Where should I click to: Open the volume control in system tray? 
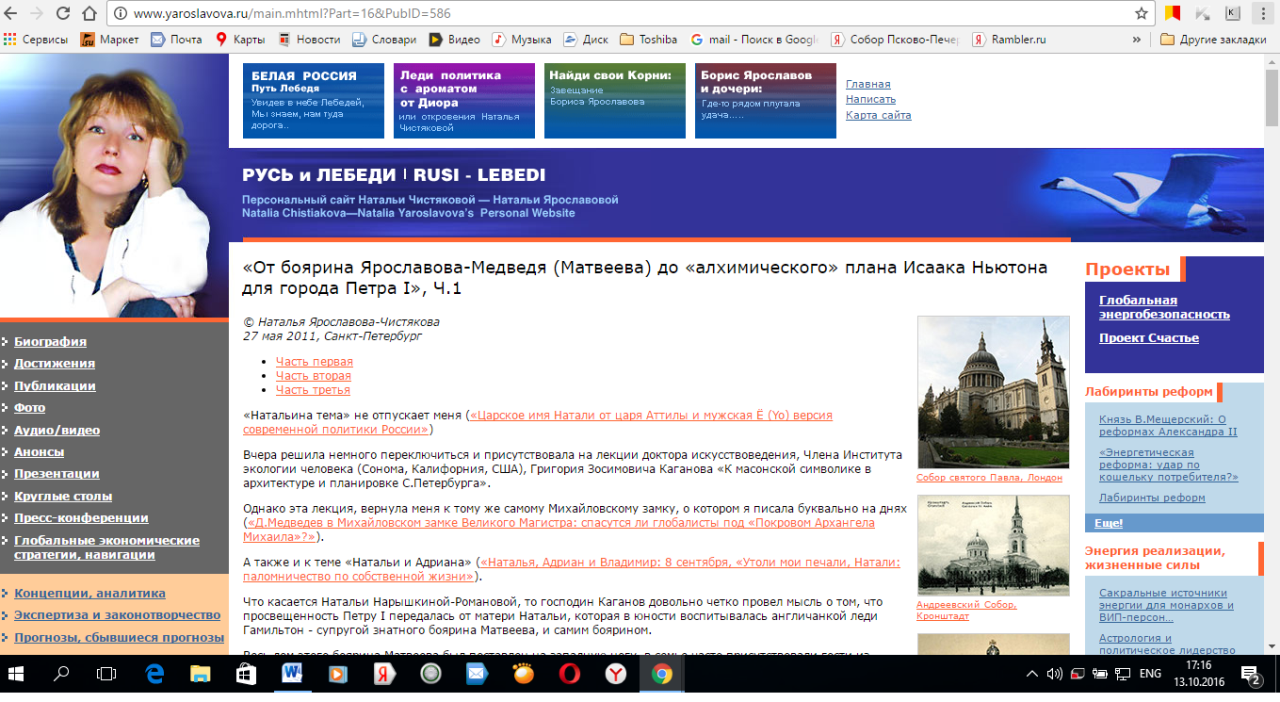tap(1054, 674)
